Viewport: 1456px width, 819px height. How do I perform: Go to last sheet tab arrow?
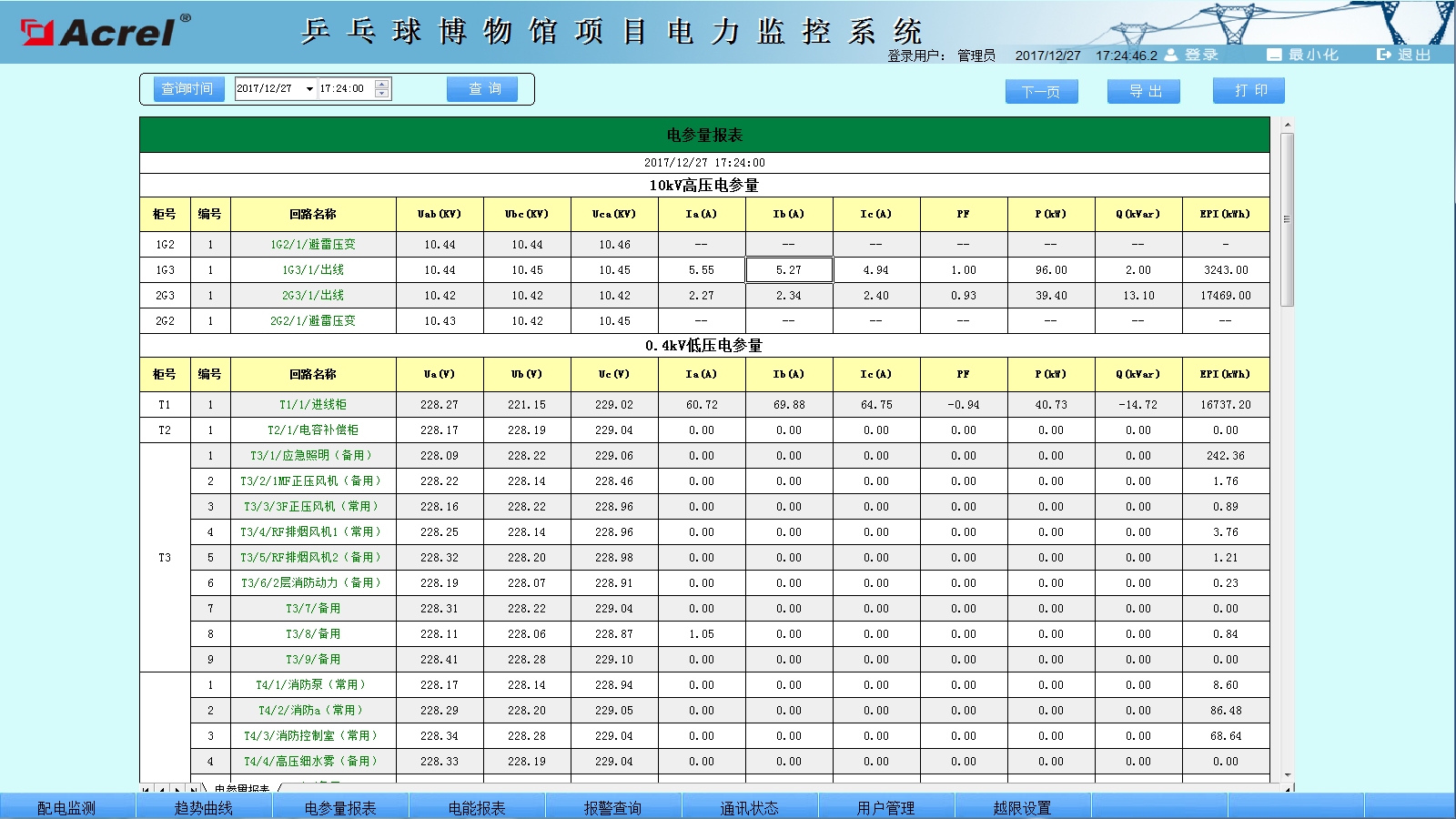pos(193,788)
